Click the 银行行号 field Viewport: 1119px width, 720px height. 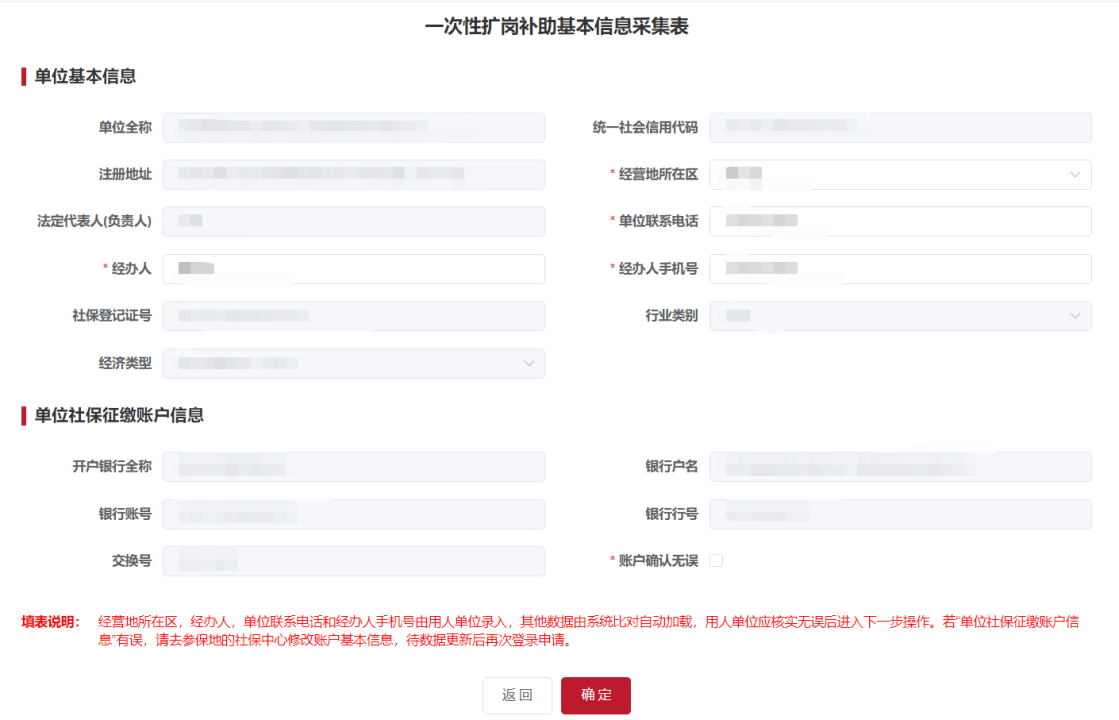click(900, 514)
